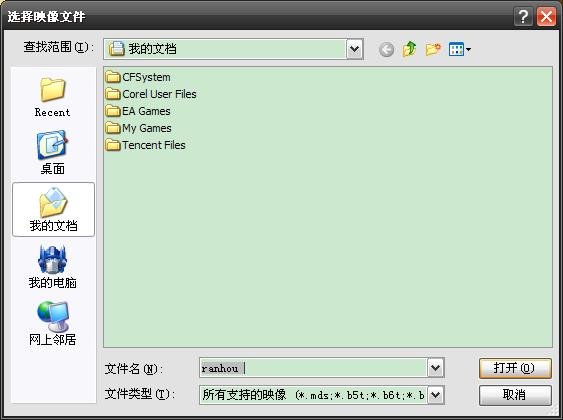The image size is (563, 420).
Task: Click the CFSystem folder icon
Action: coord(113,77)
